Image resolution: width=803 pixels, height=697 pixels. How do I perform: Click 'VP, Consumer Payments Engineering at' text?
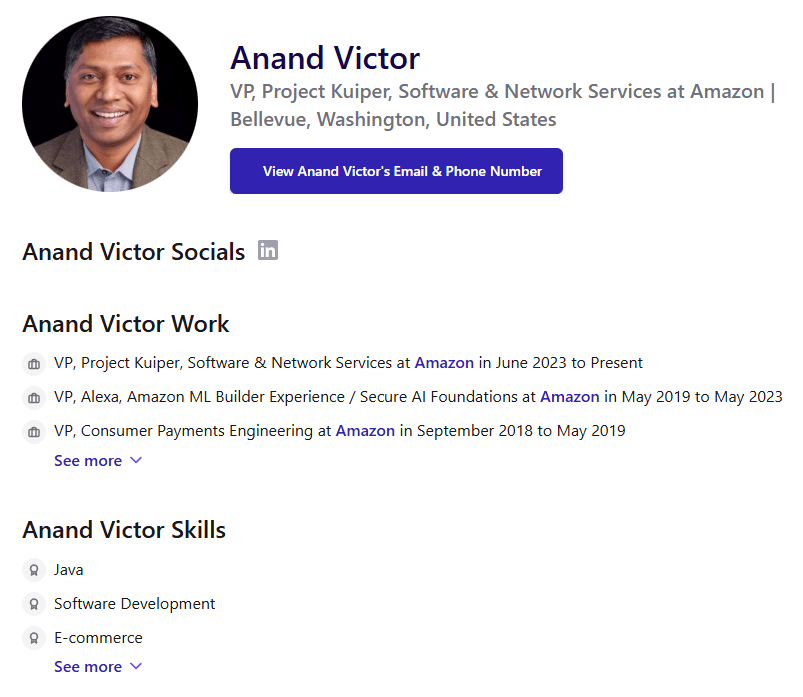pyautogui.click(x=193, y=431)
